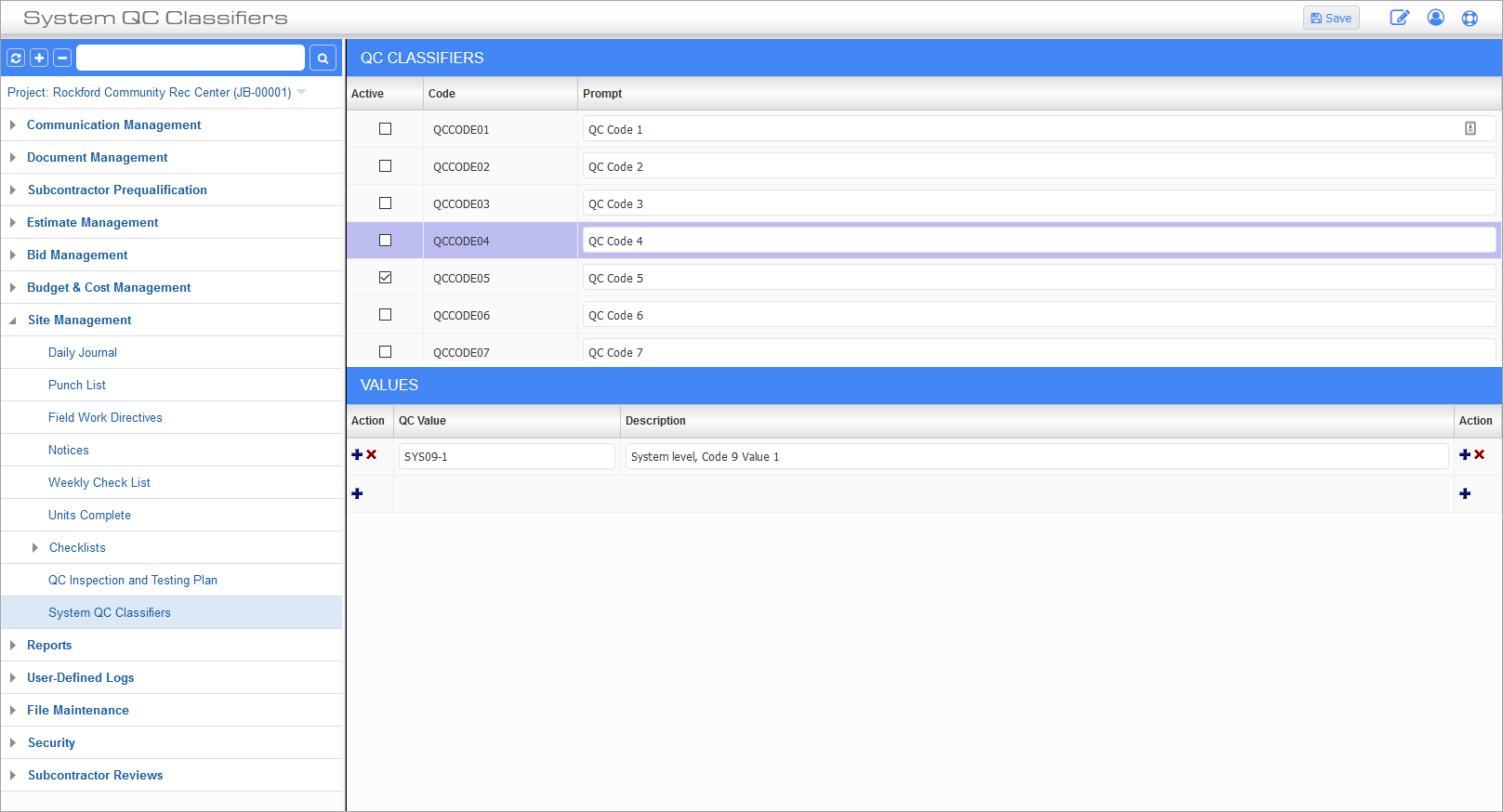The width and height of the screenshot is (1503, 812).
Task: Open the project selector dropdown arrow
Action: [301, 92]
